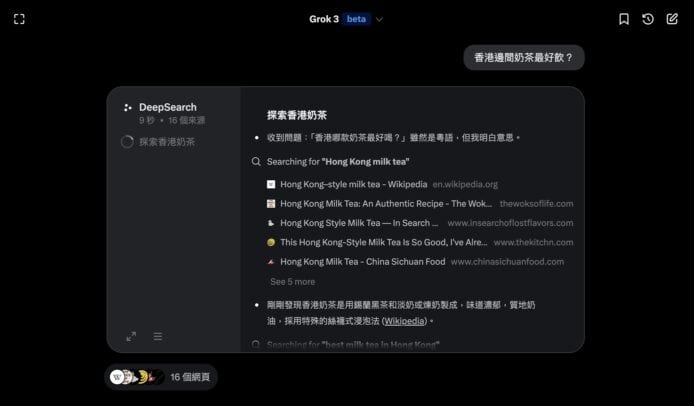Open In Search of Lost Flavors result
This screenshot has width=694, height=406.
click(x=358, y=223)
